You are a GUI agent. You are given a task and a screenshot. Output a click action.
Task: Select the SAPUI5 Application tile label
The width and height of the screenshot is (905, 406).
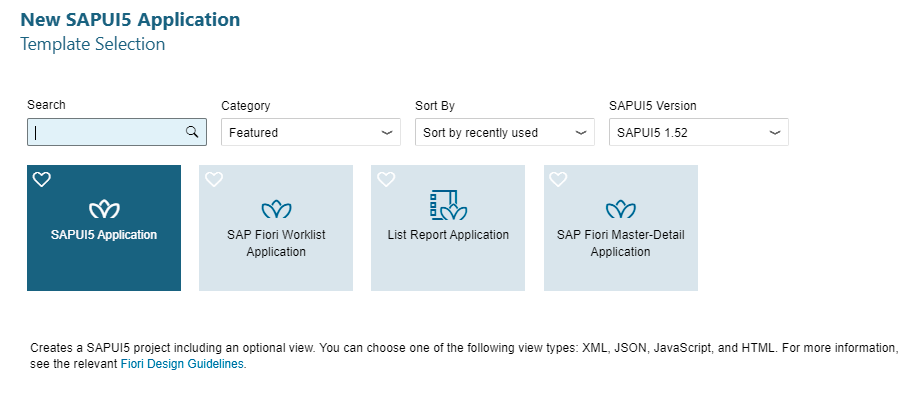click(x=104, y=234)
